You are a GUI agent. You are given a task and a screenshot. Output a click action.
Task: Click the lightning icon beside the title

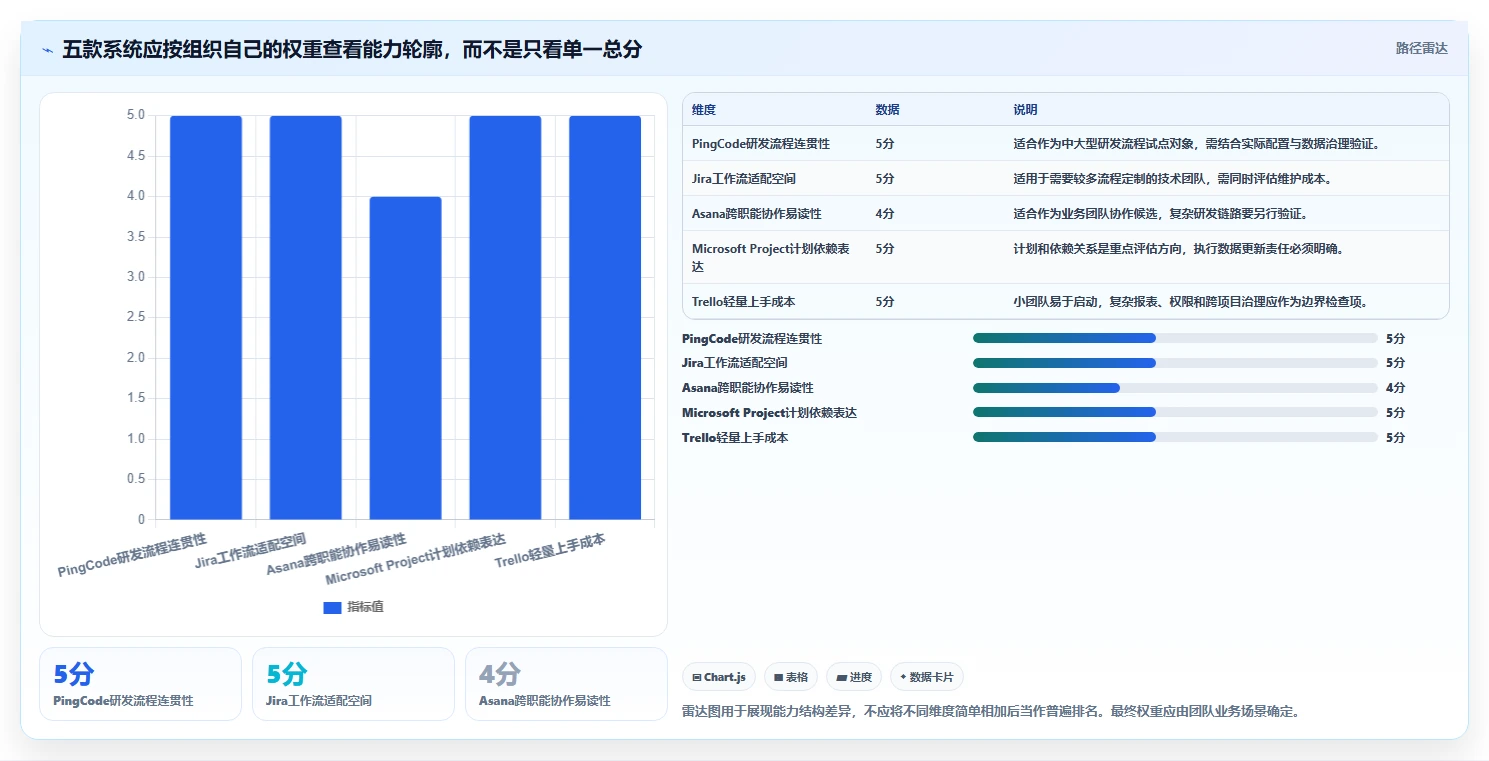tap(47, 50)
